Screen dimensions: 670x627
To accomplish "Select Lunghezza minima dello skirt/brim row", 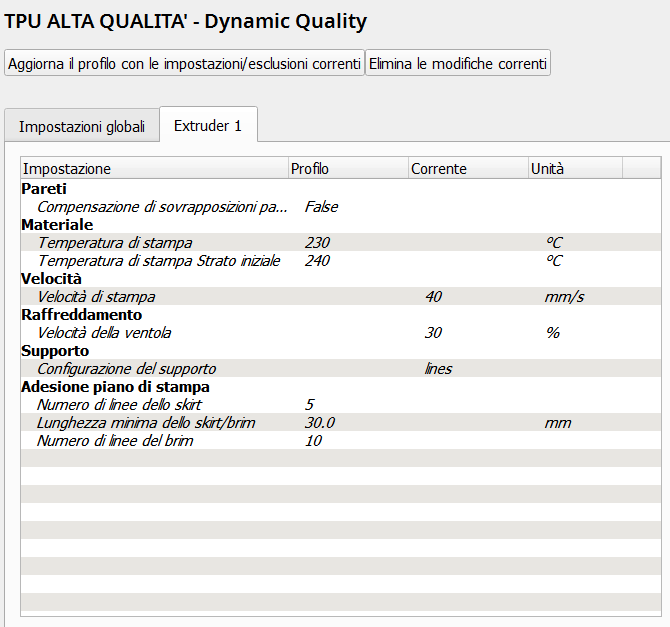I will (x=341, y=422).
